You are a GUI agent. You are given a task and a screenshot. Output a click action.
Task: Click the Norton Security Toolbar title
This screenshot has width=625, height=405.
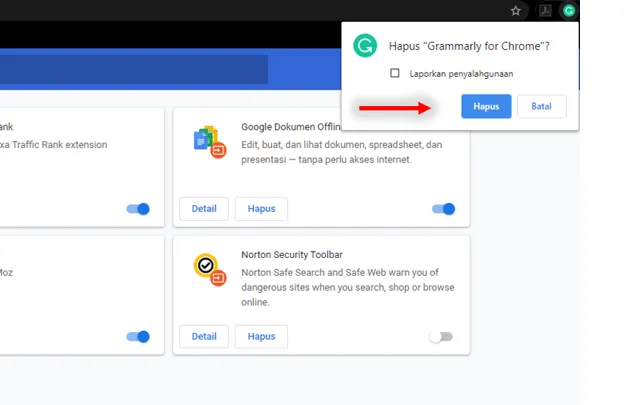tap(292, 254)
